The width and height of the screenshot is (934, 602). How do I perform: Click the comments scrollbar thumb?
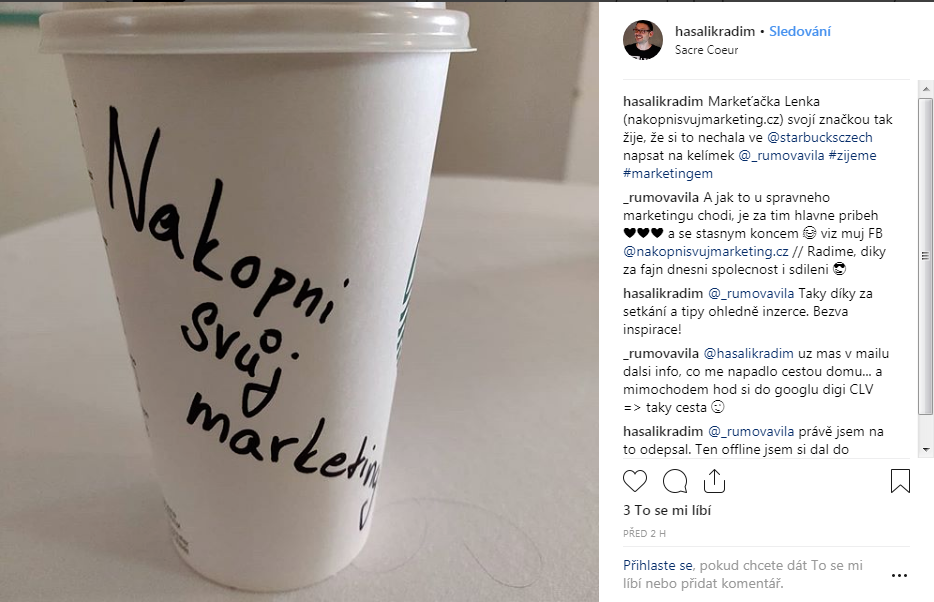coord(926,256)
